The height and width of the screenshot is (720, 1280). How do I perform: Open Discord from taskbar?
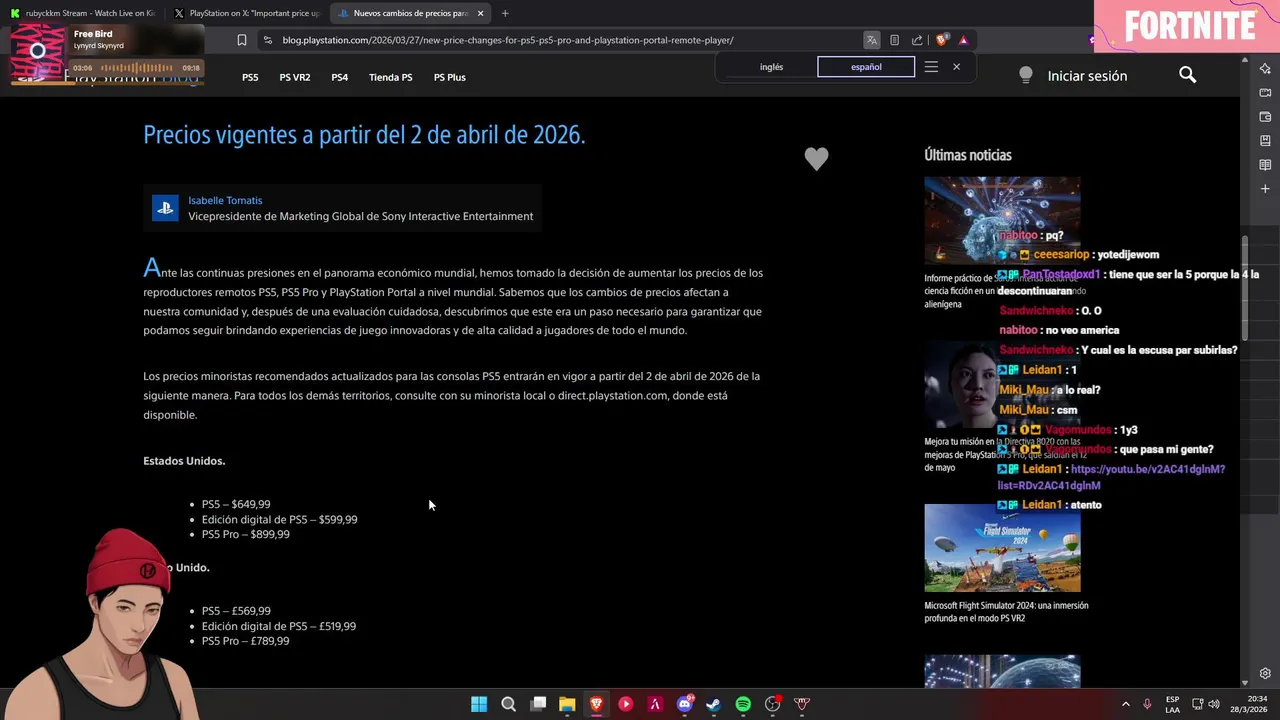[x=685, y=704]
